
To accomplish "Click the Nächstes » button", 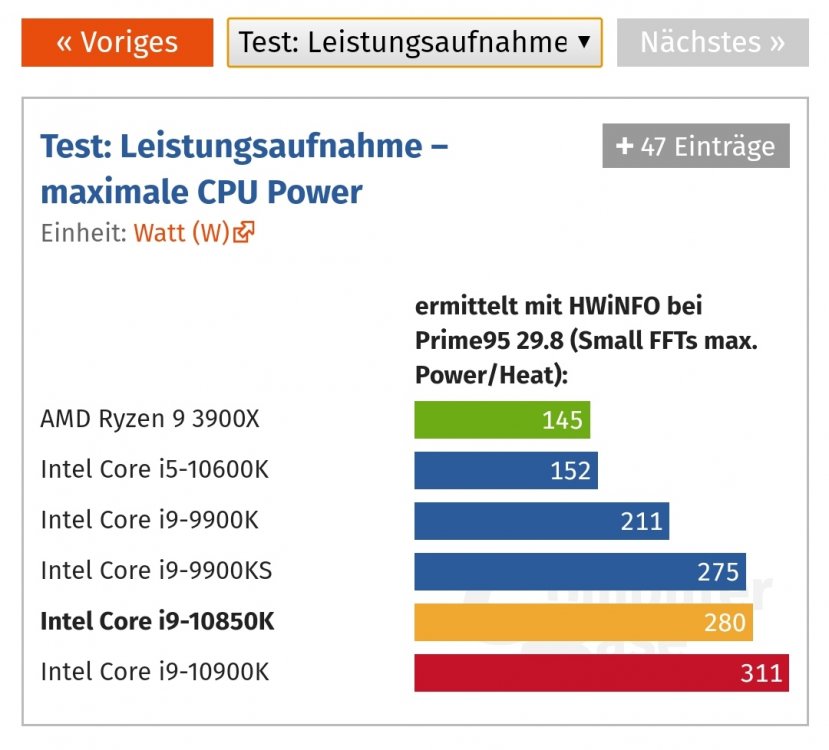I will (713, 42).
